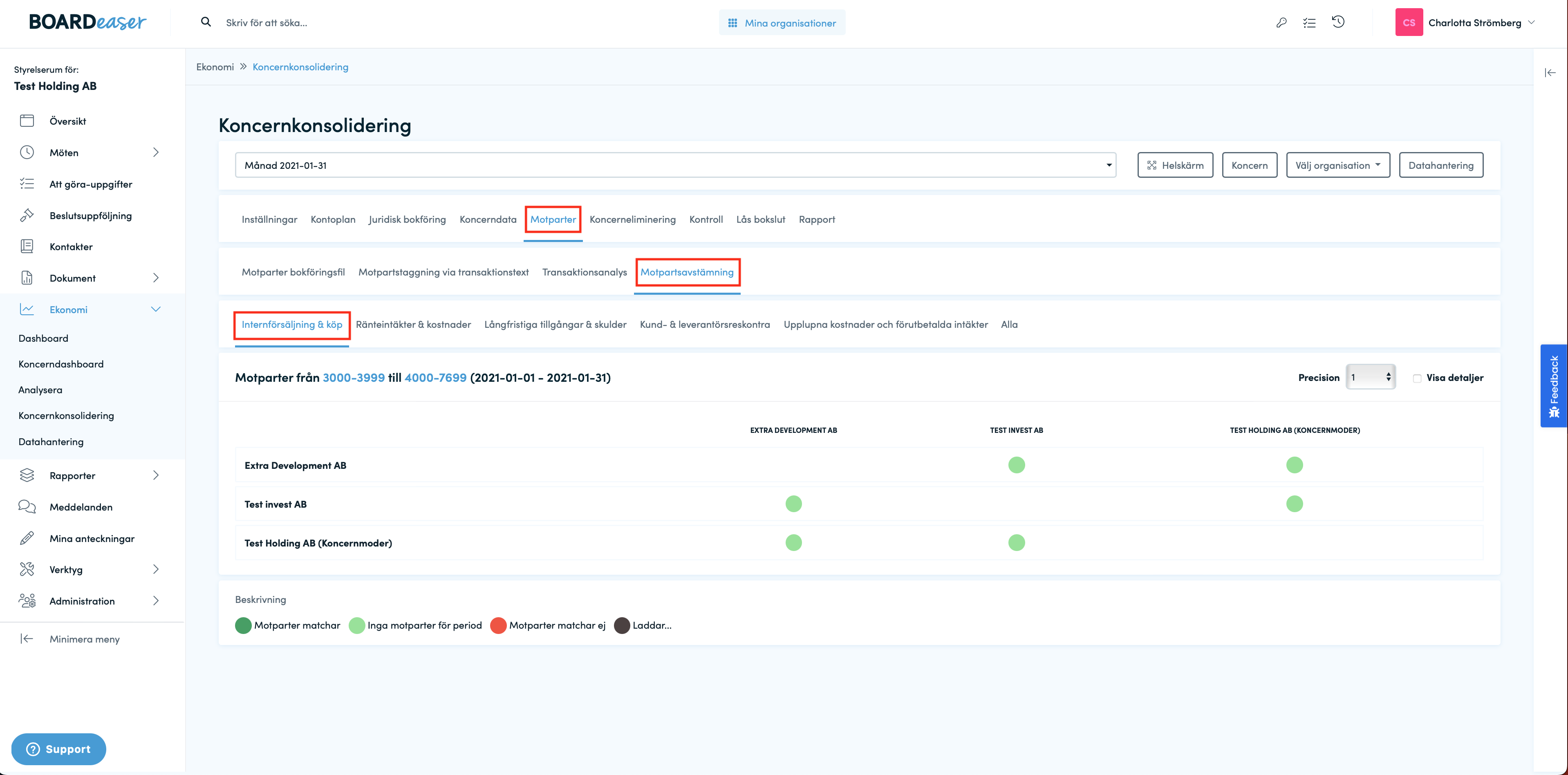This screenshot has width=1568, height=775.
Task: Click the Datahantering button in the toolbar
Action: 1441,165
